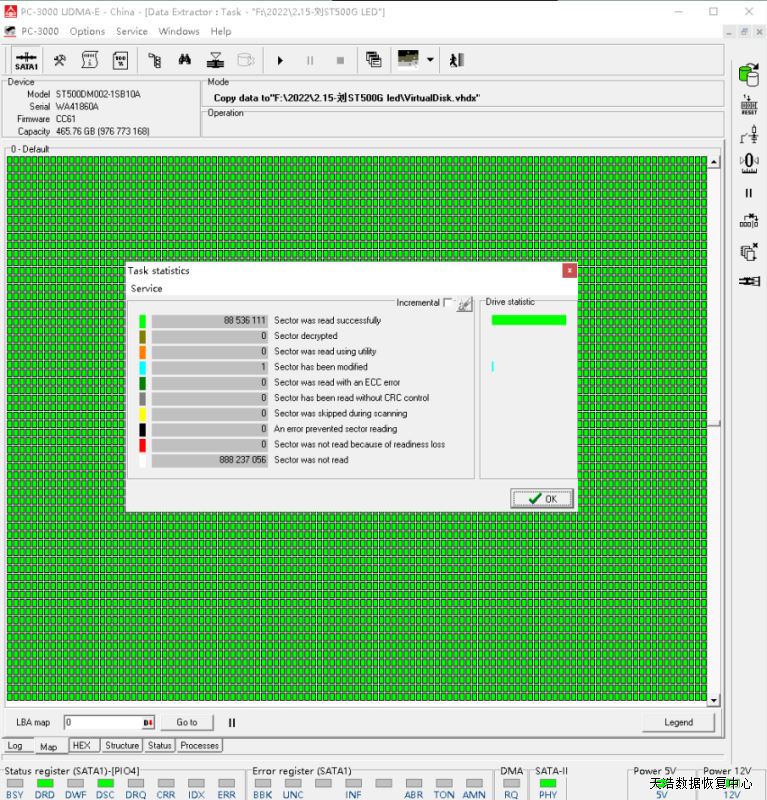This screenshot has height=800, width=767.
Task: Click the binoculars search icon in toolbar
Action: (185, 60)
